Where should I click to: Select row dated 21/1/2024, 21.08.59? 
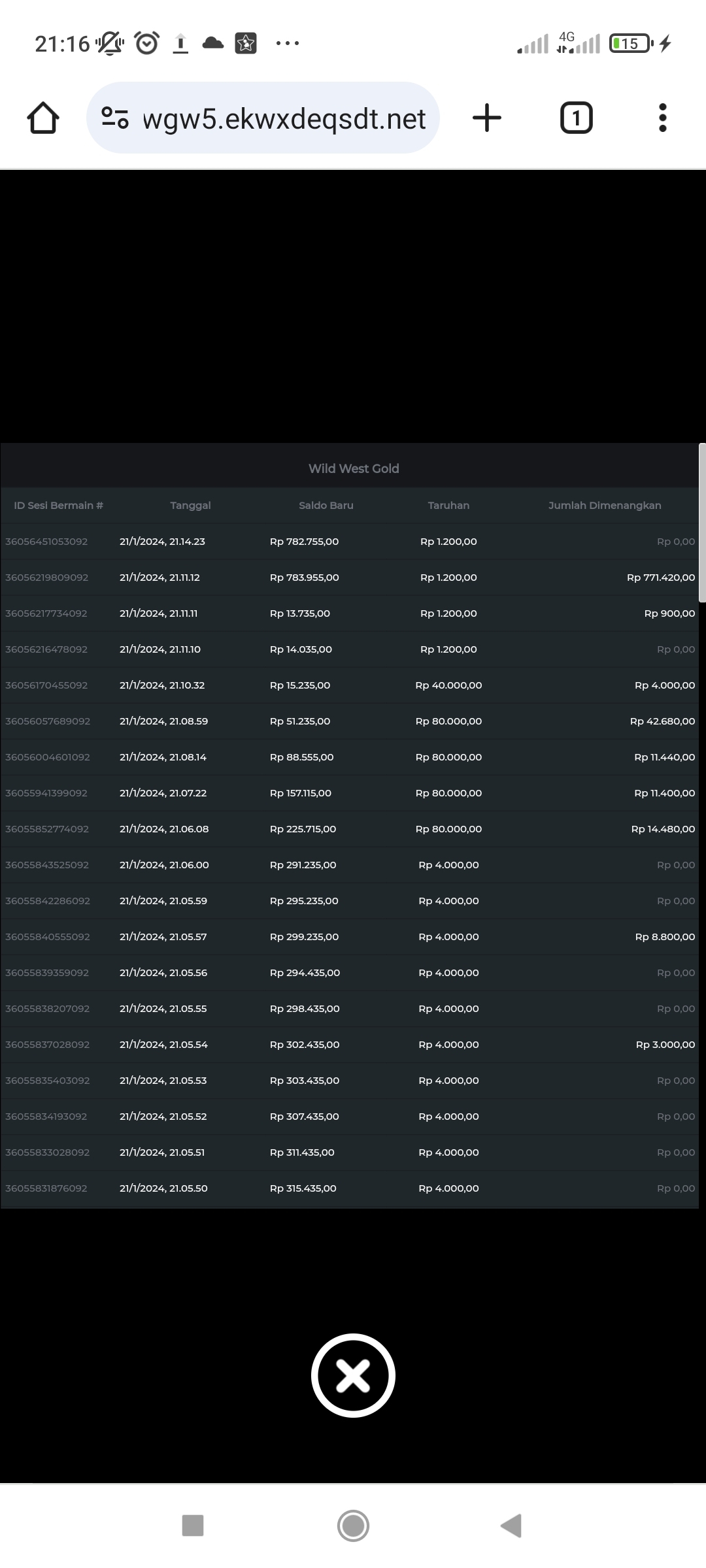tap(163, 721)
